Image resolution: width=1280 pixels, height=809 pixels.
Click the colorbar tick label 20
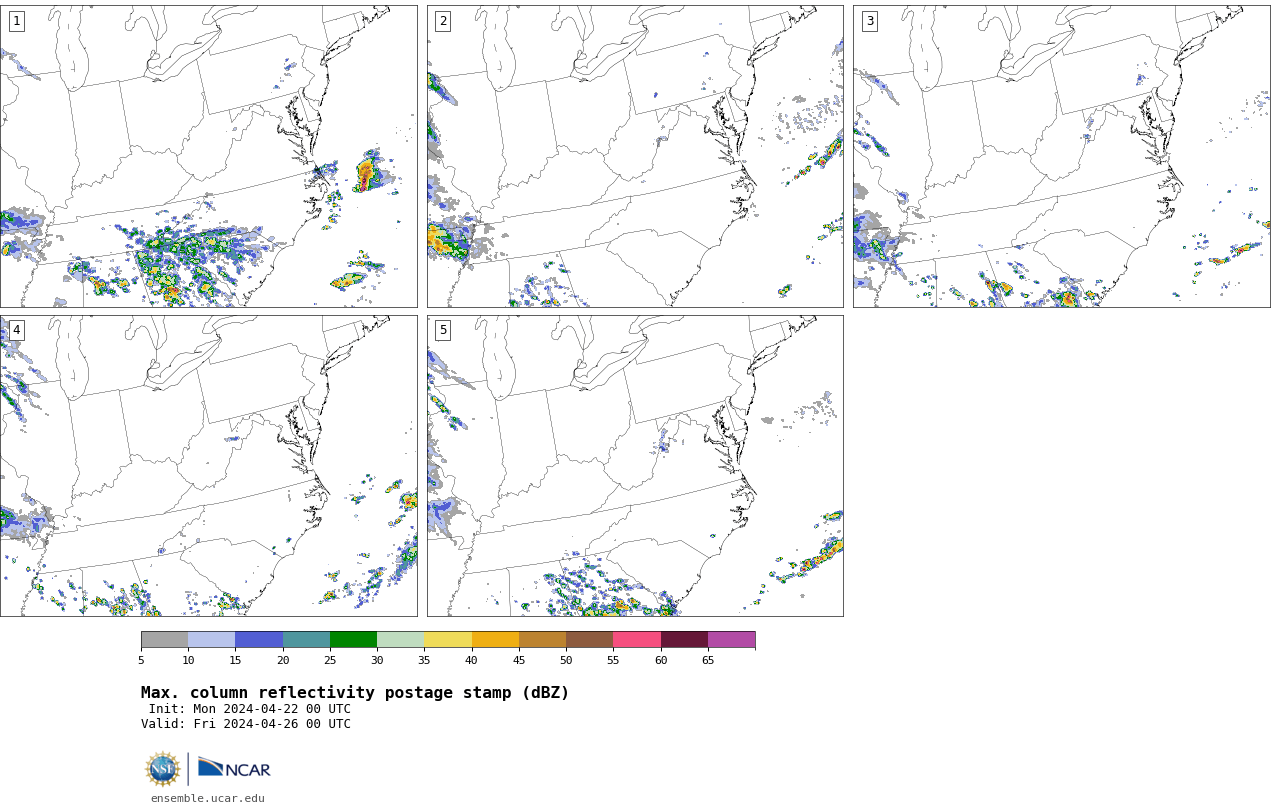click(283, 660)
